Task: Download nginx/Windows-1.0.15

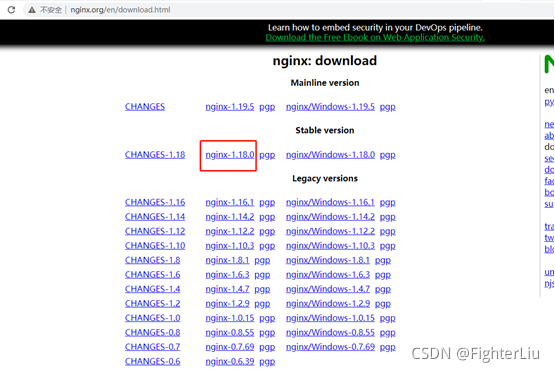Action: [x=330, y=318]
